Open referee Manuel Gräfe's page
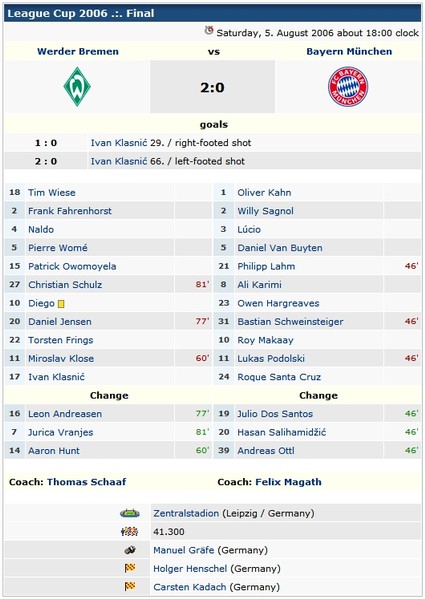The width and height of the screenshot is (425, 599). [184, 550]
